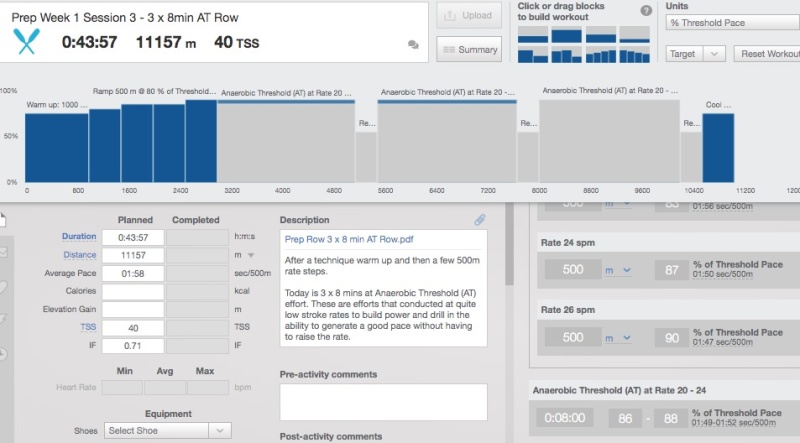Image resolution: width=800 pixels, height=443 pixels.
Task: Click the TSS link label
Action: [88, 327]
